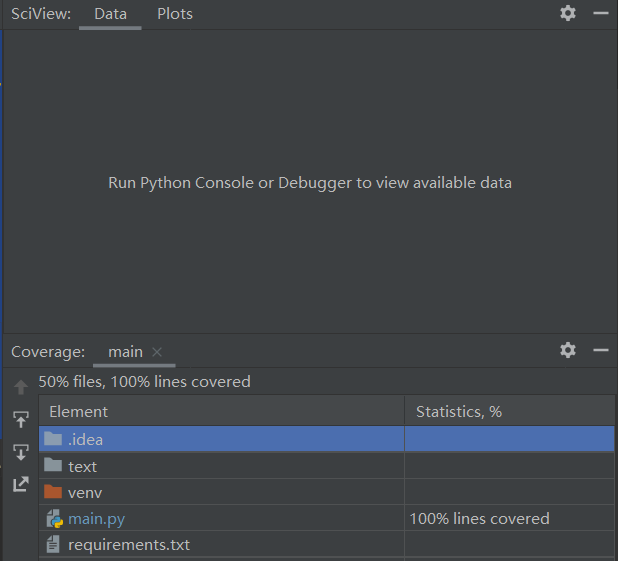The height and width of the screenshot is (561, 618).
Task: Open the SciView settings gear
Action: coord(568,13)
